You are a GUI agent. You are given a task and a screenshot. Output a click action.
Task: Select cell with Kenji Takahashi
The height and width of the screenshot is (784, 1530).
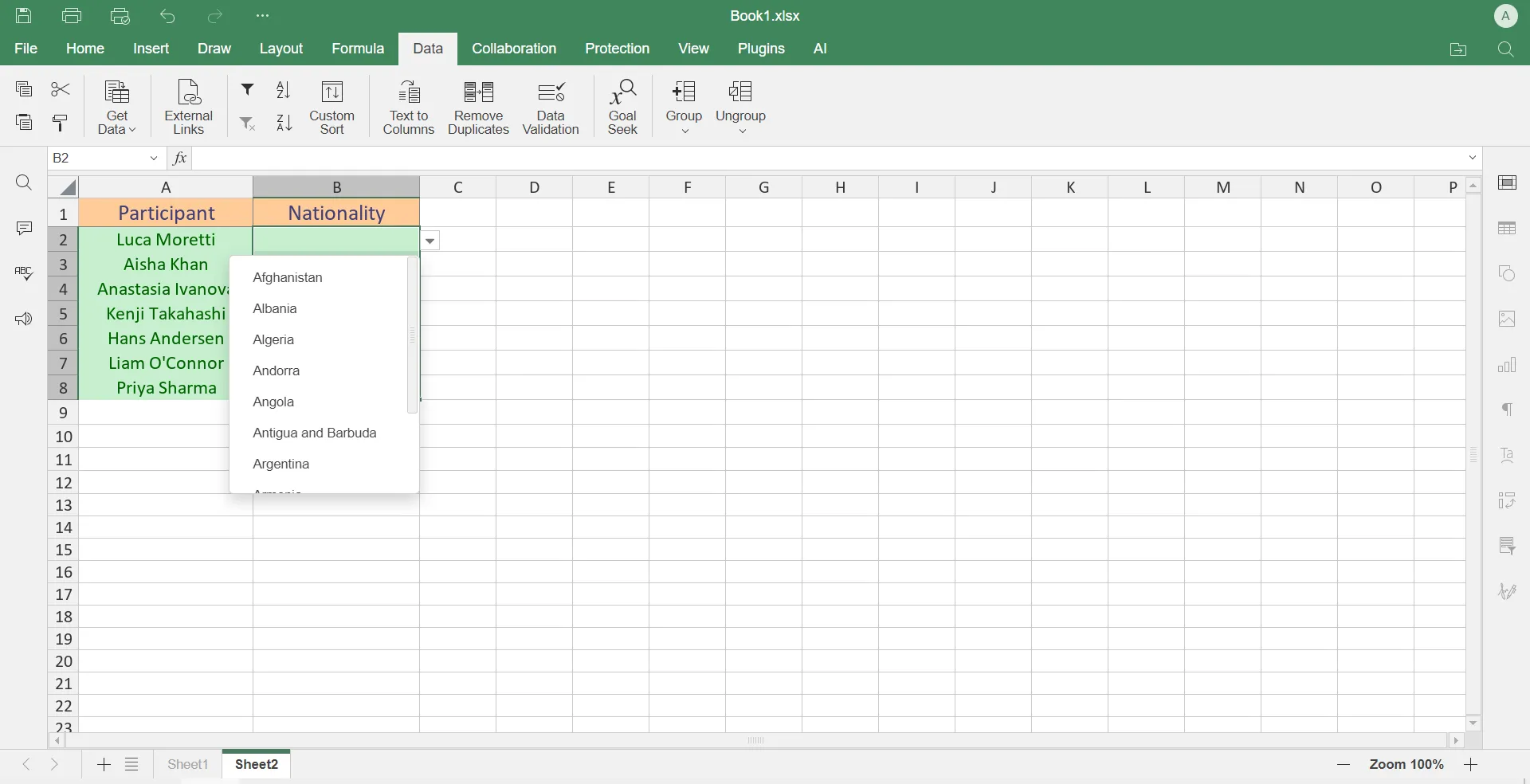pyautogui.click(x=165, y=314)
